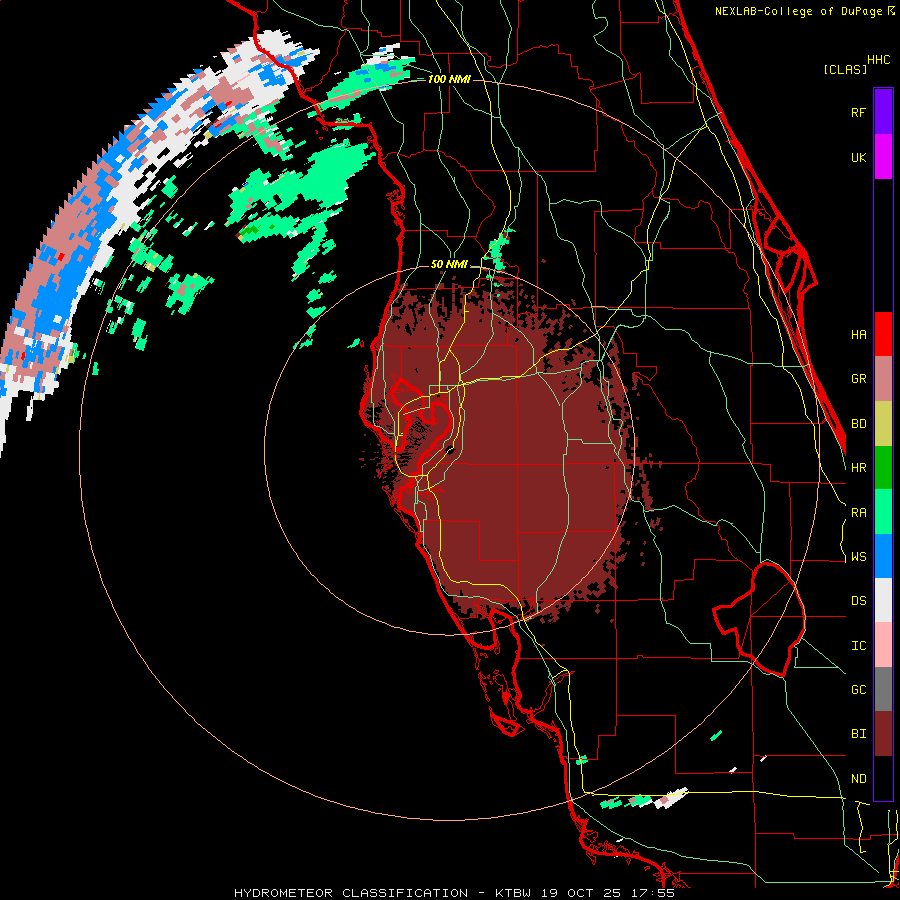Click the UK magenta legend swatch
This screenshot has width=900, height=900.
tap(883, 157)
